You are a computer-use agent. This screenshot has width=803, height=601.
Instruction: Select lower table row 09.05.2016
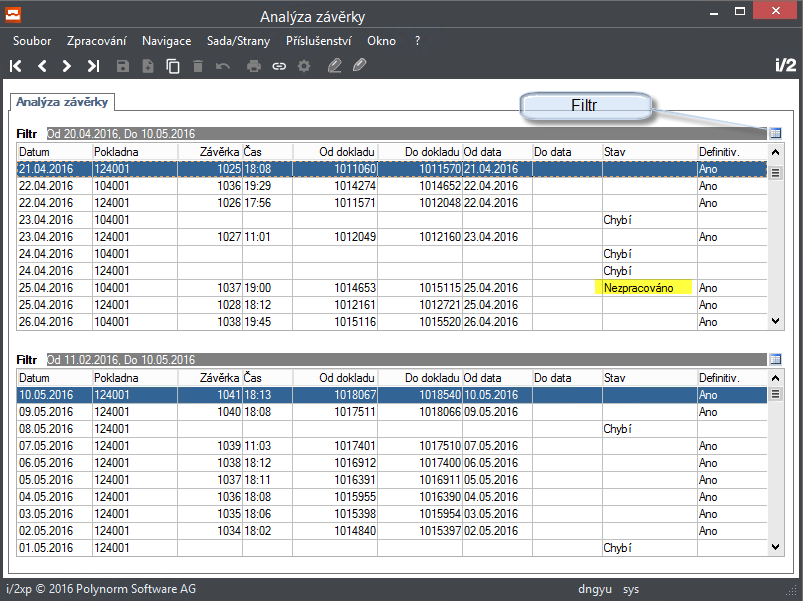[x=392, y=412]
